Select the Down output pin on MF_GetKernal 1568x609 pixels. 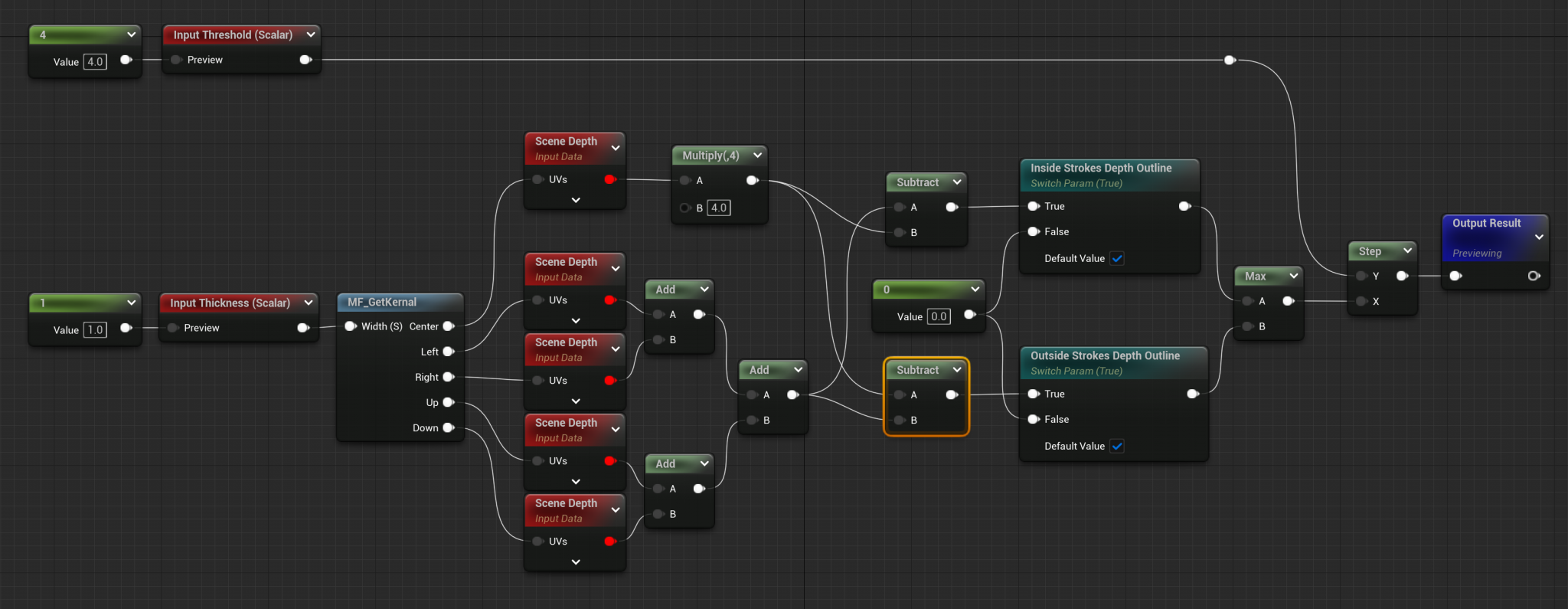click(x=449, y=427)
